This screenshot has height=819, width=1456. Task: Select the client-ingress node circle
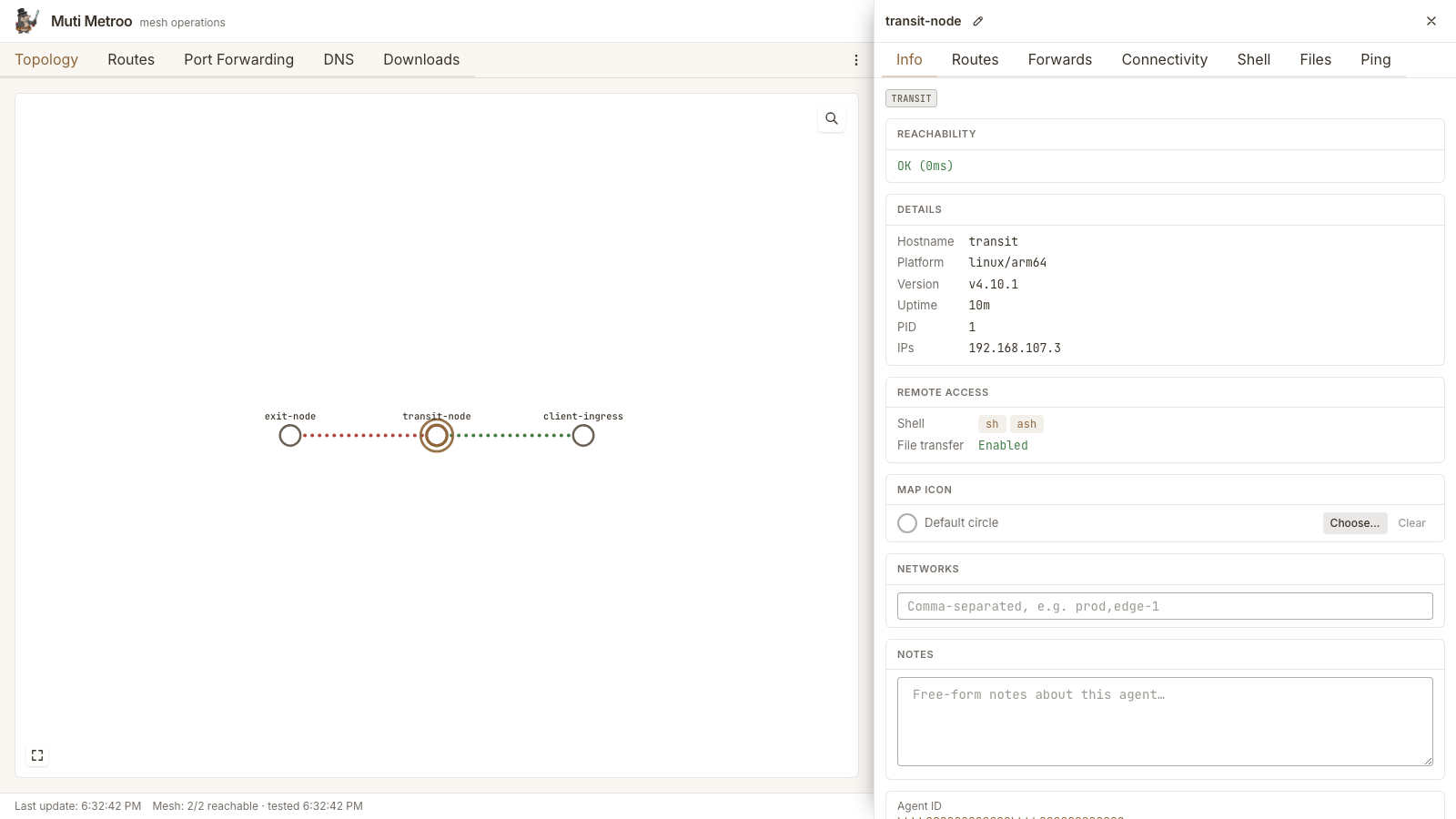[x=583, y=436]
